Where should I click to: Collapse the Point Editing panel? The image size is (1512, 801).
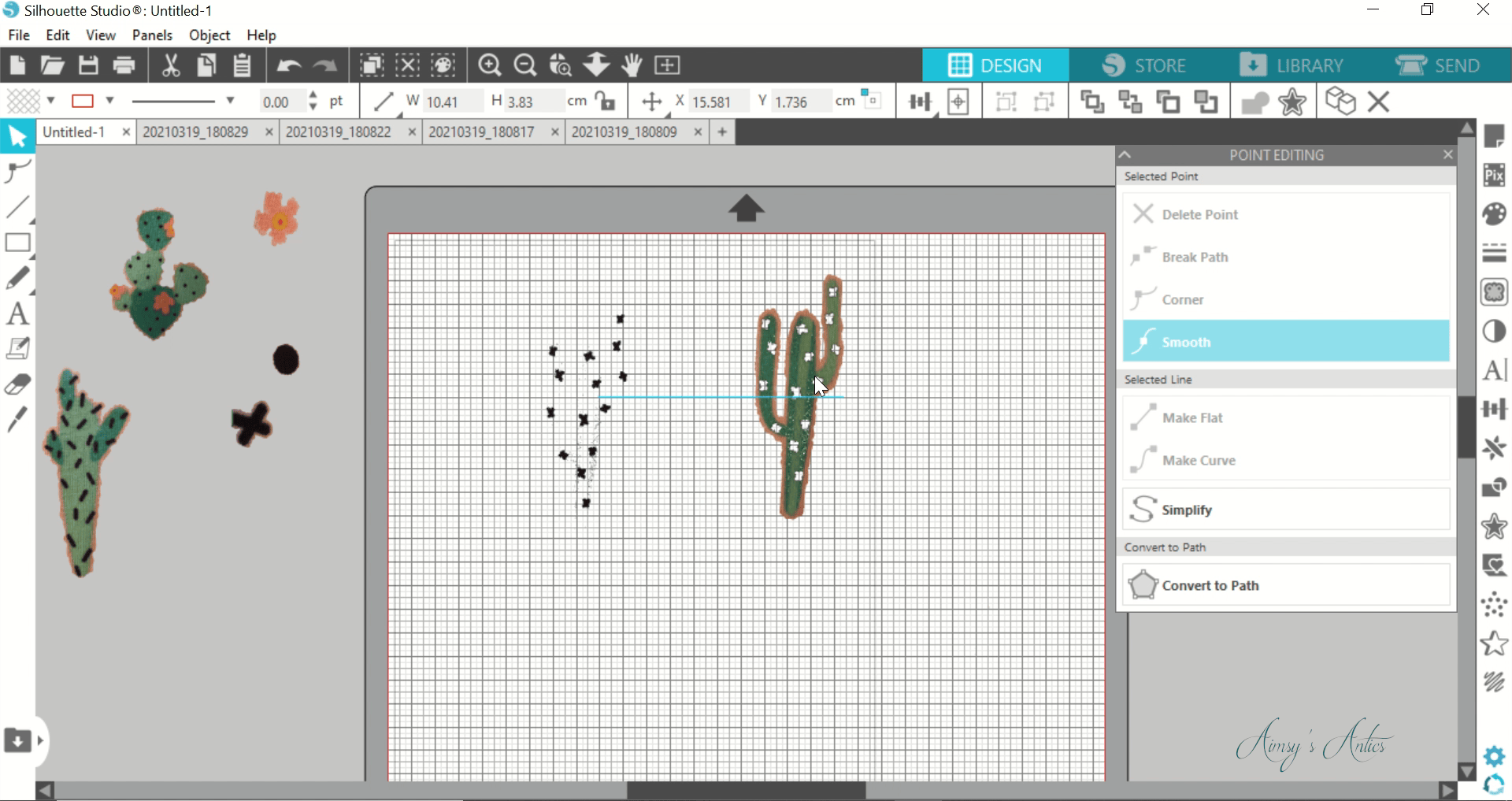[1125, 155]
